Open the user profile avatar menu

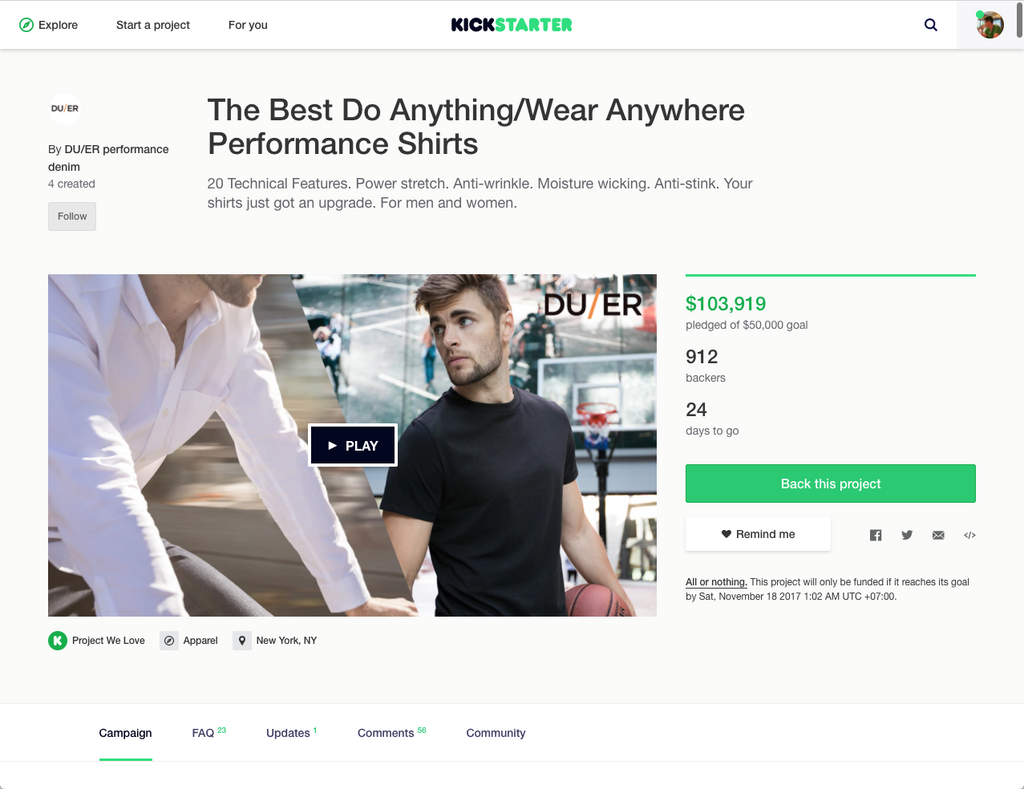[990, 25]
